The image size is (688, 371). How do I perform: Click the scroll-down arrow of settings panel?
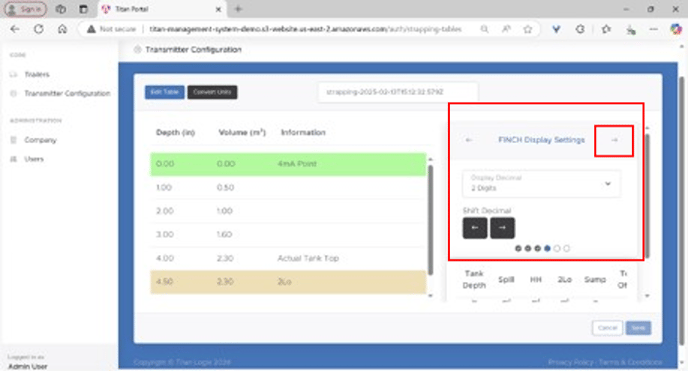pos(647,296)
